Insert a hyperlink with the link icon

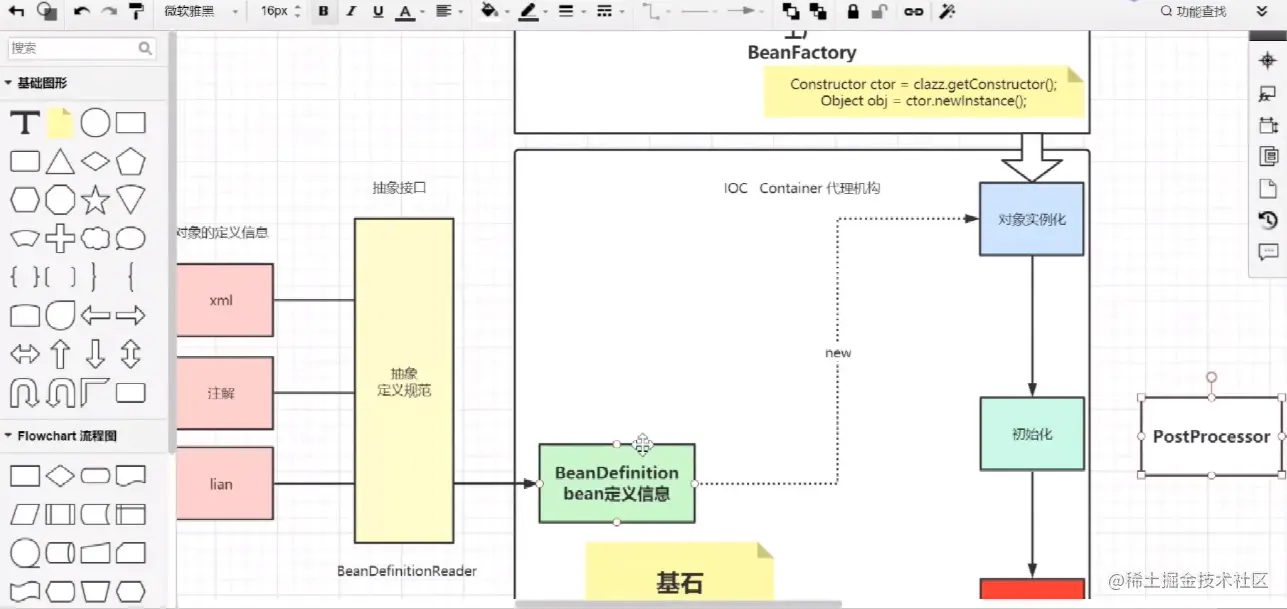click(913, 12)
